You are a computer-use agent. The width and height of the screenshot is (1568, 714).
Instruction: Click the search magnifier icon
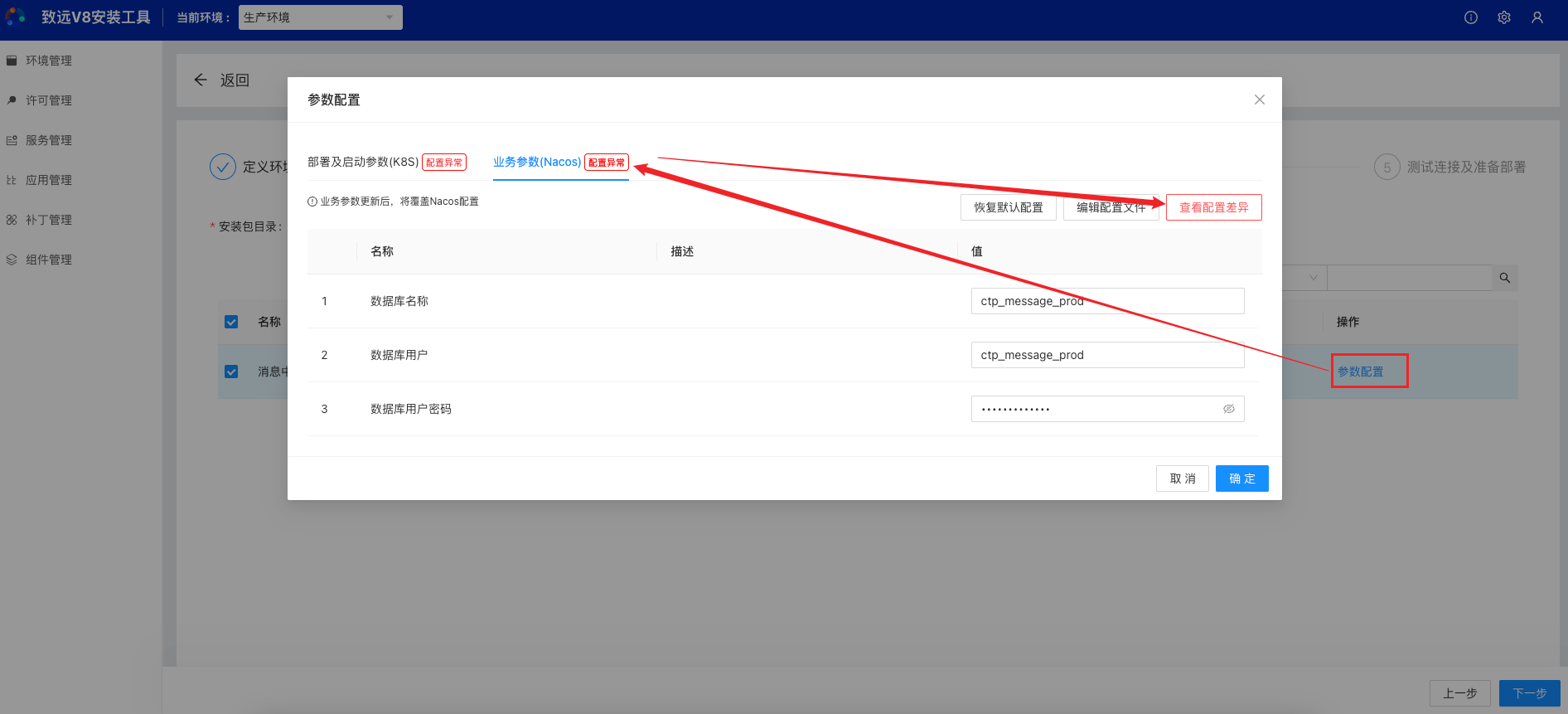(x=1505, y=278)
